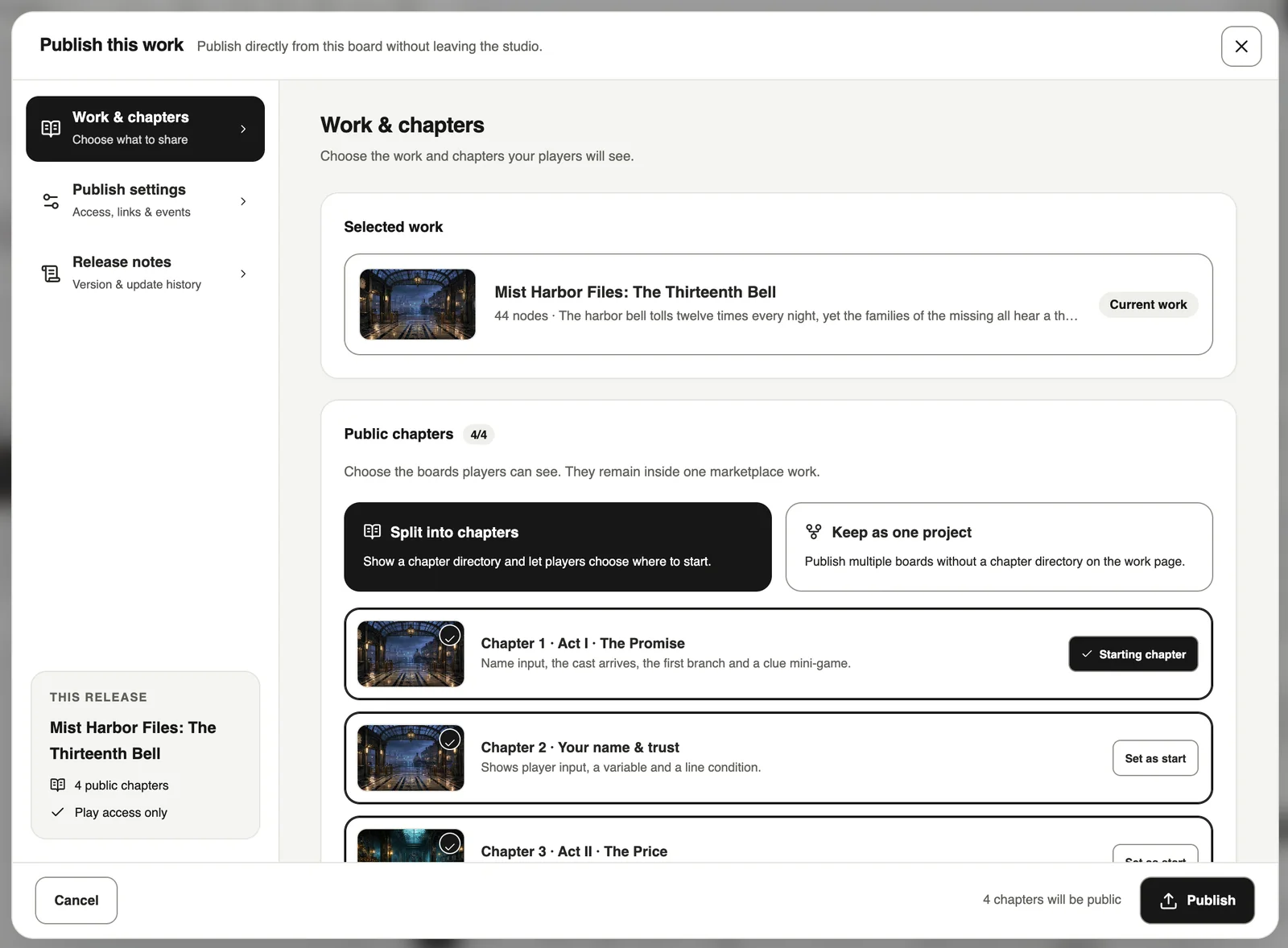Close the Publish this work dialog
1288x948 pixels.
pos(1241,47)
